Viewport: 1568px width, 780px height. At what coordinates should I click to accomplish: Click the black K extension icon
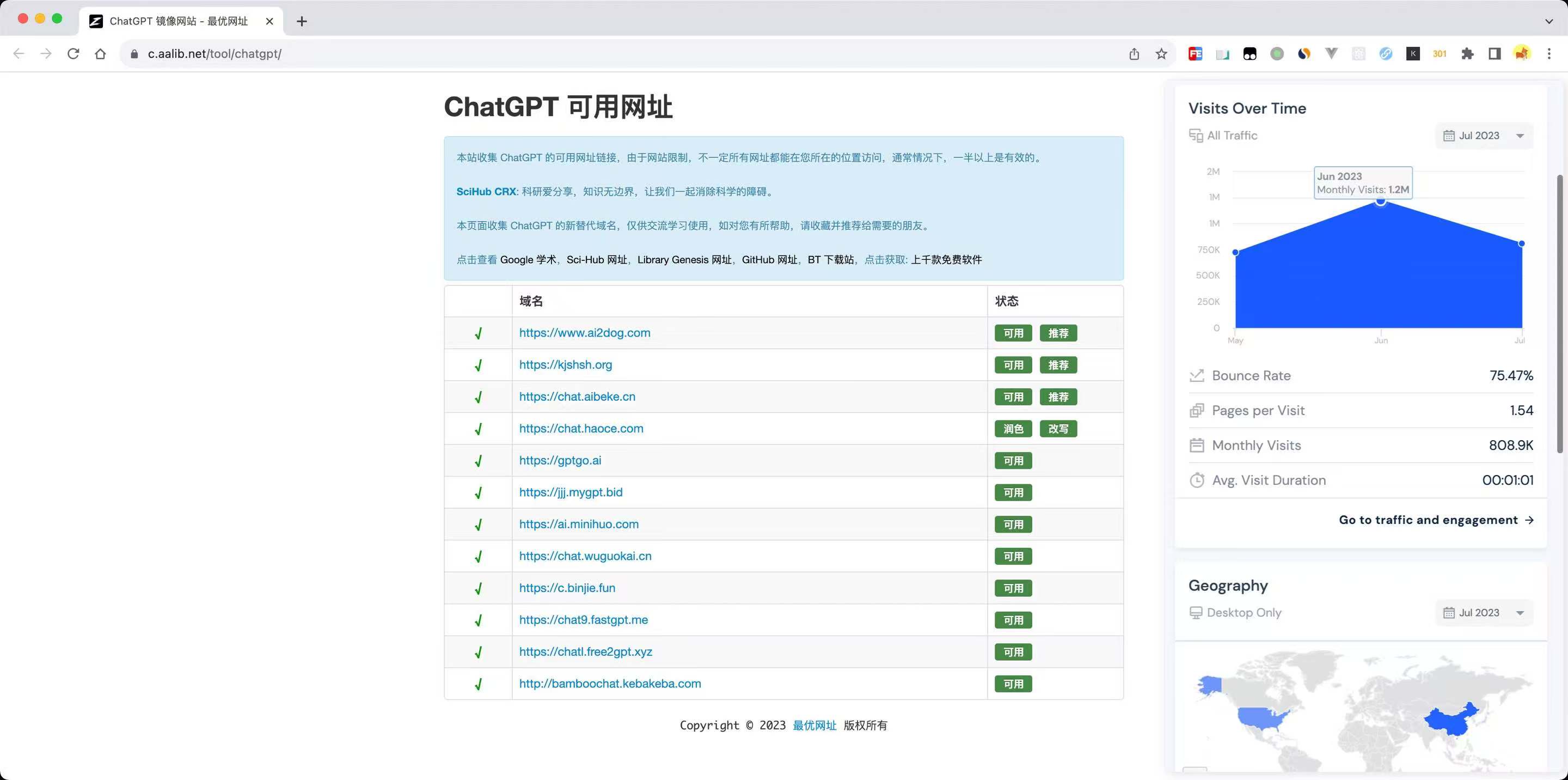click(1413, 53)
